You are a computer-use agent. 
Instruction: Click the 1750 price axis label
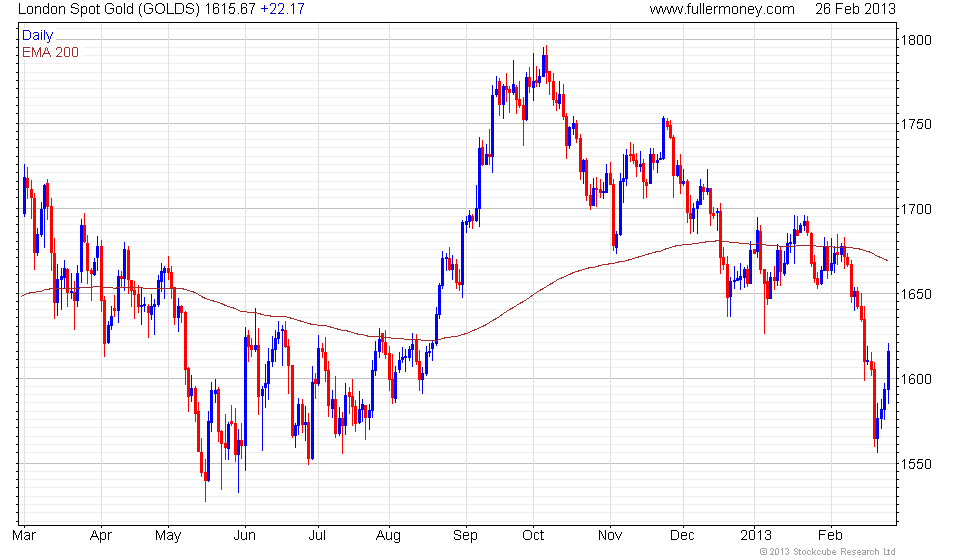click(x=916, y=124)
